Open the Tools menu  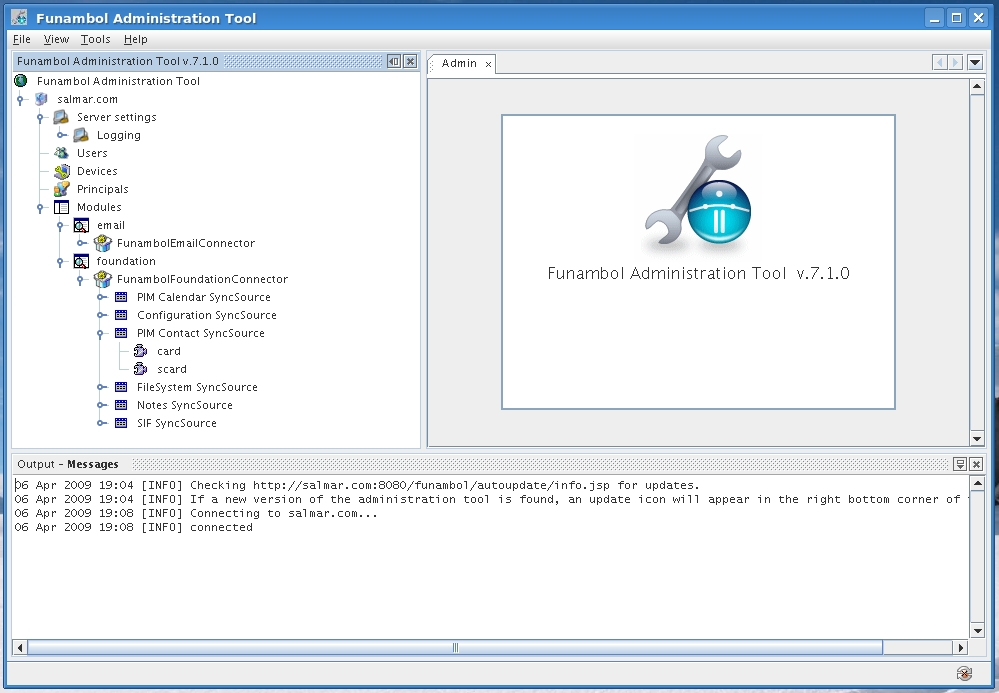pyautogui.click(x=95, y=39)
